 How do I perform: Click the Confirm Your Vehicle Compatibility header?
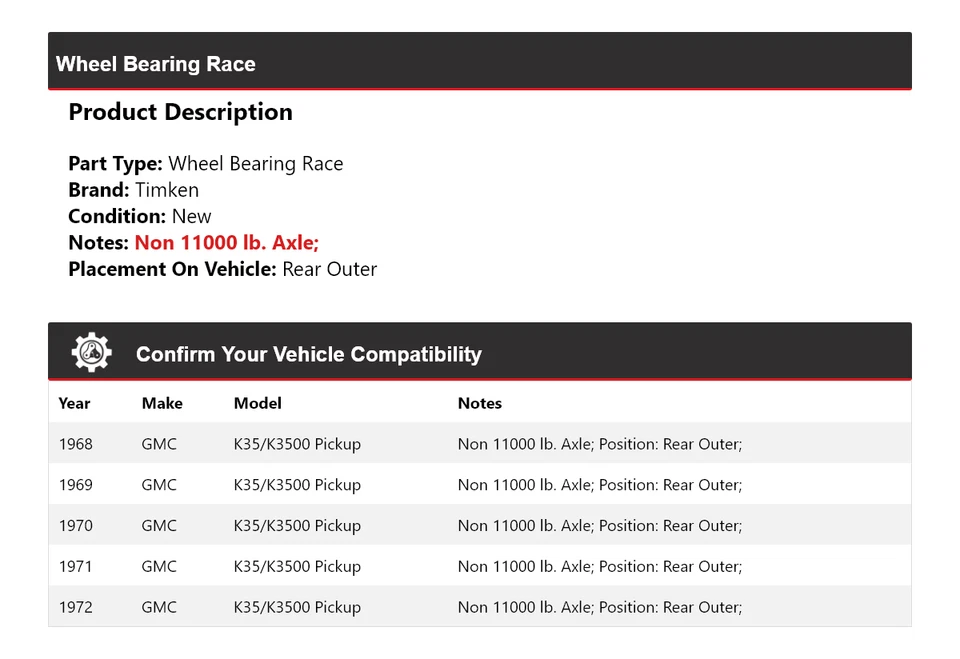(x=308, y=354)
